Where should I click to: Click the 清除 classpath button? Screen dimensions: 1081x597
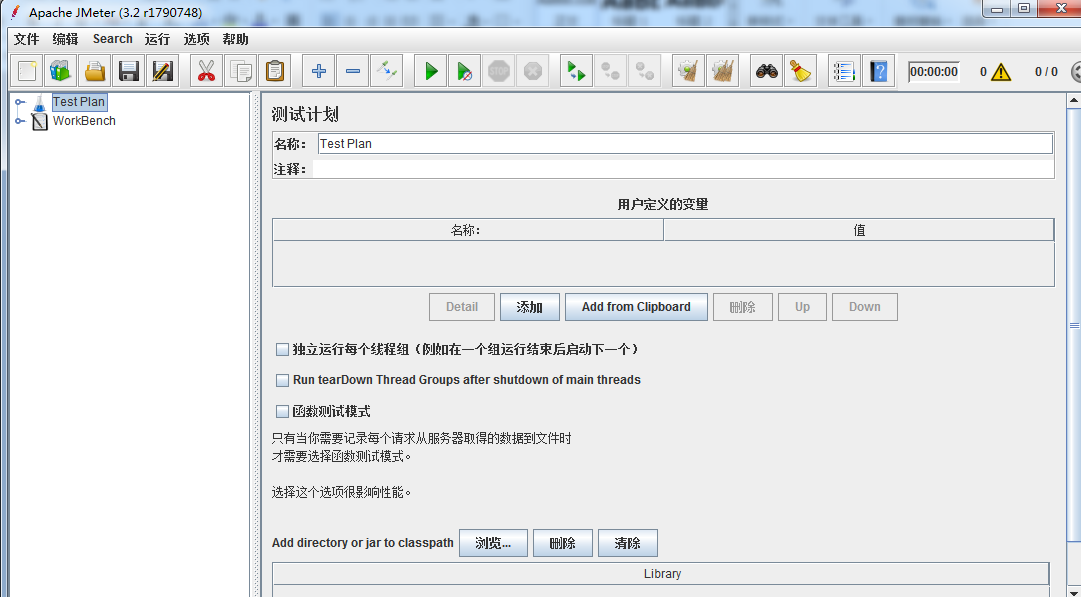coord(627,543)
